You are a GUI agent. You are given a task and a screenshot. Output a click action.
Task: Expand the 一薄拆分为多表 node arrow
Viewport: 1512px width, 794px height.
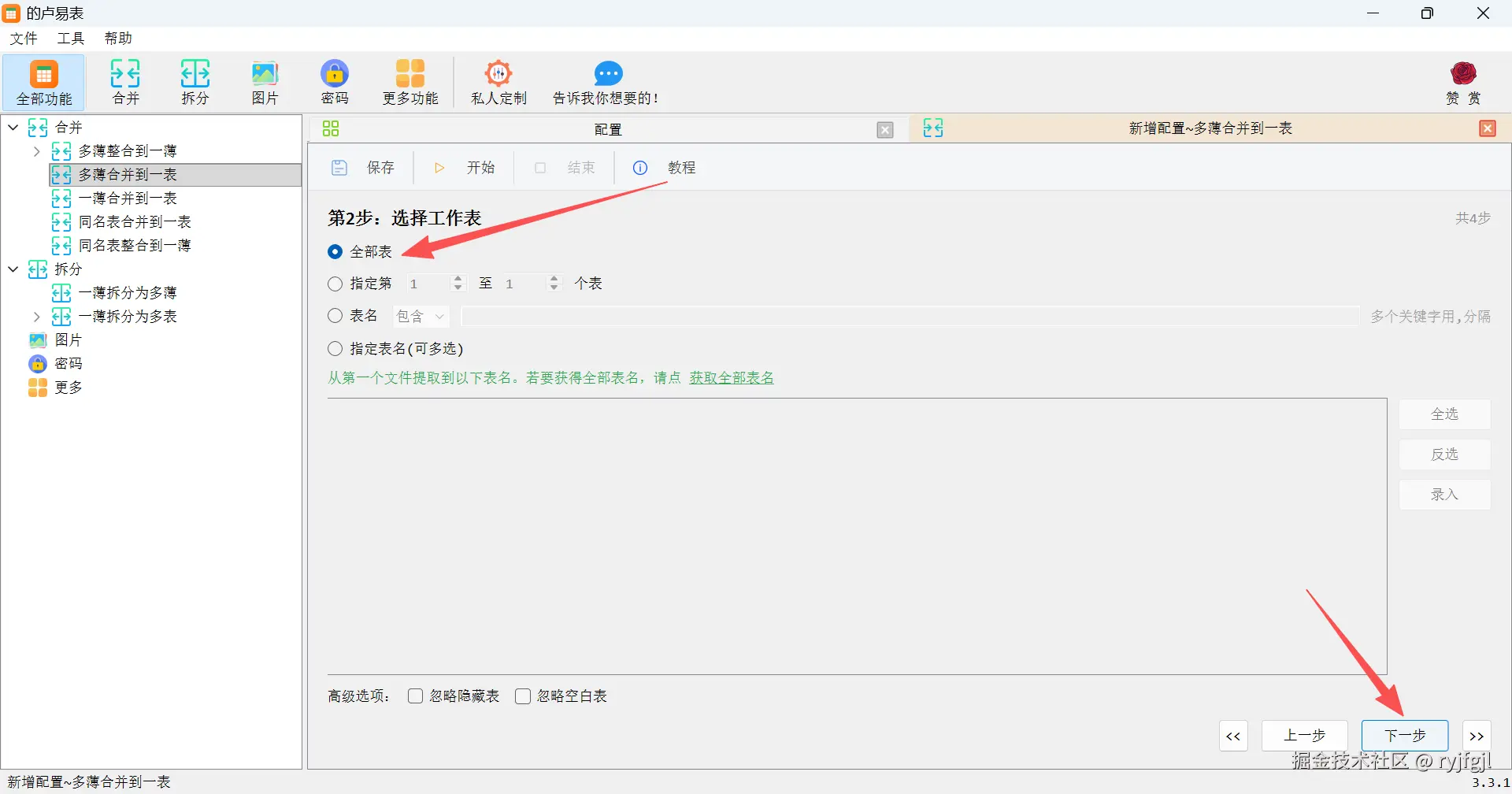pos(36,317)
